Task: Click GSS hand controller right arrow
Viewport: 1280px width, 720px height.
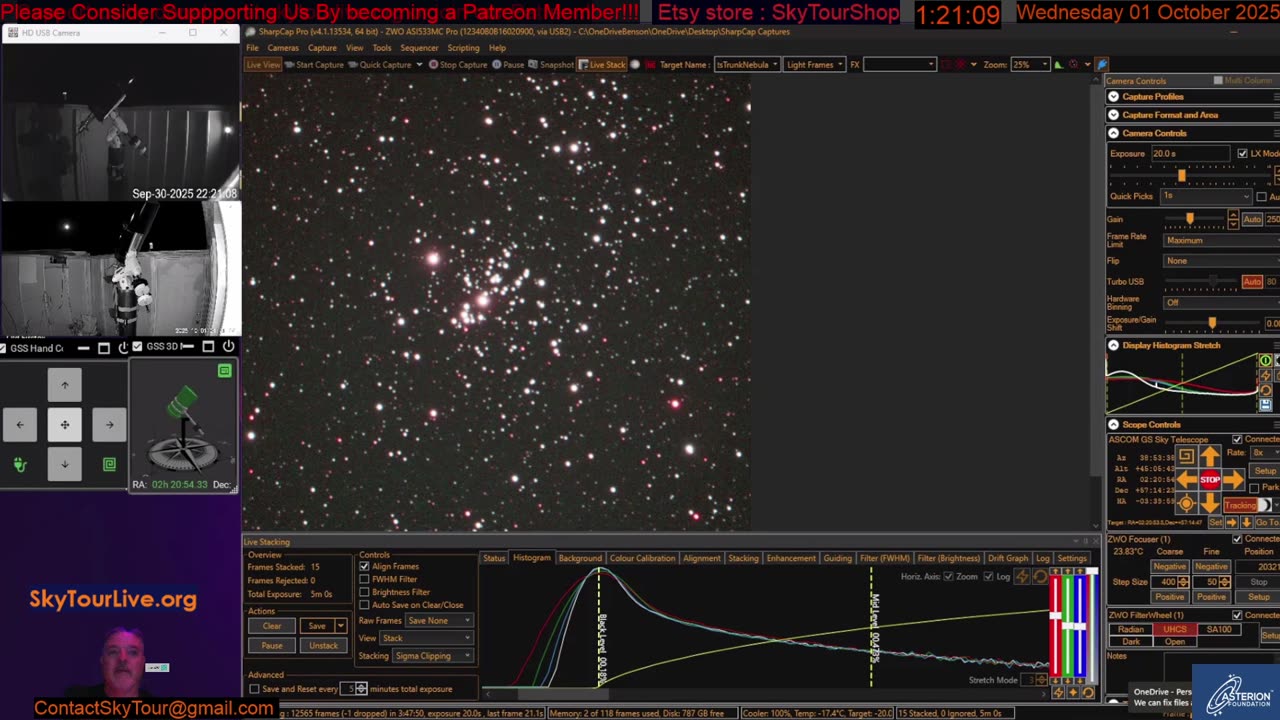Action: [x=109, y=424]
